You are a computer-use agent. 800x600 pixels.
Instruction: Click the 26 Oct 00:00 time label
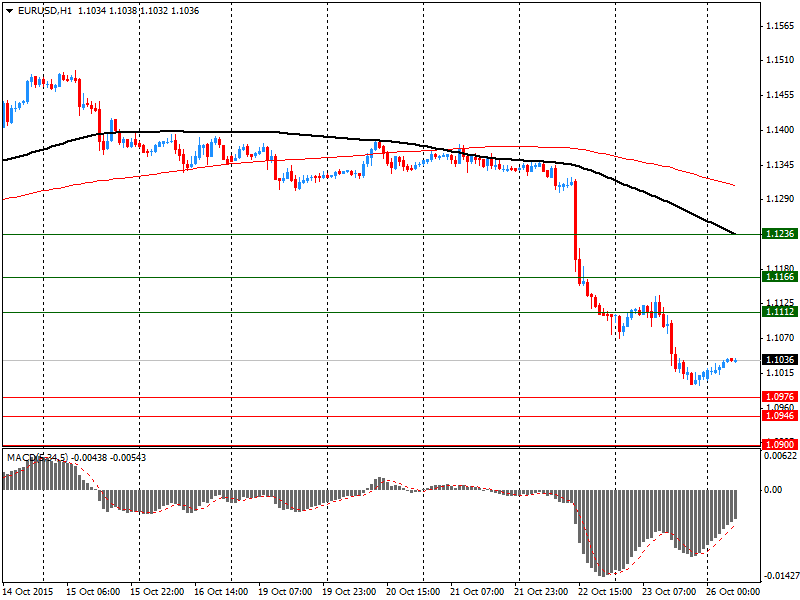(x=734, y=592)
